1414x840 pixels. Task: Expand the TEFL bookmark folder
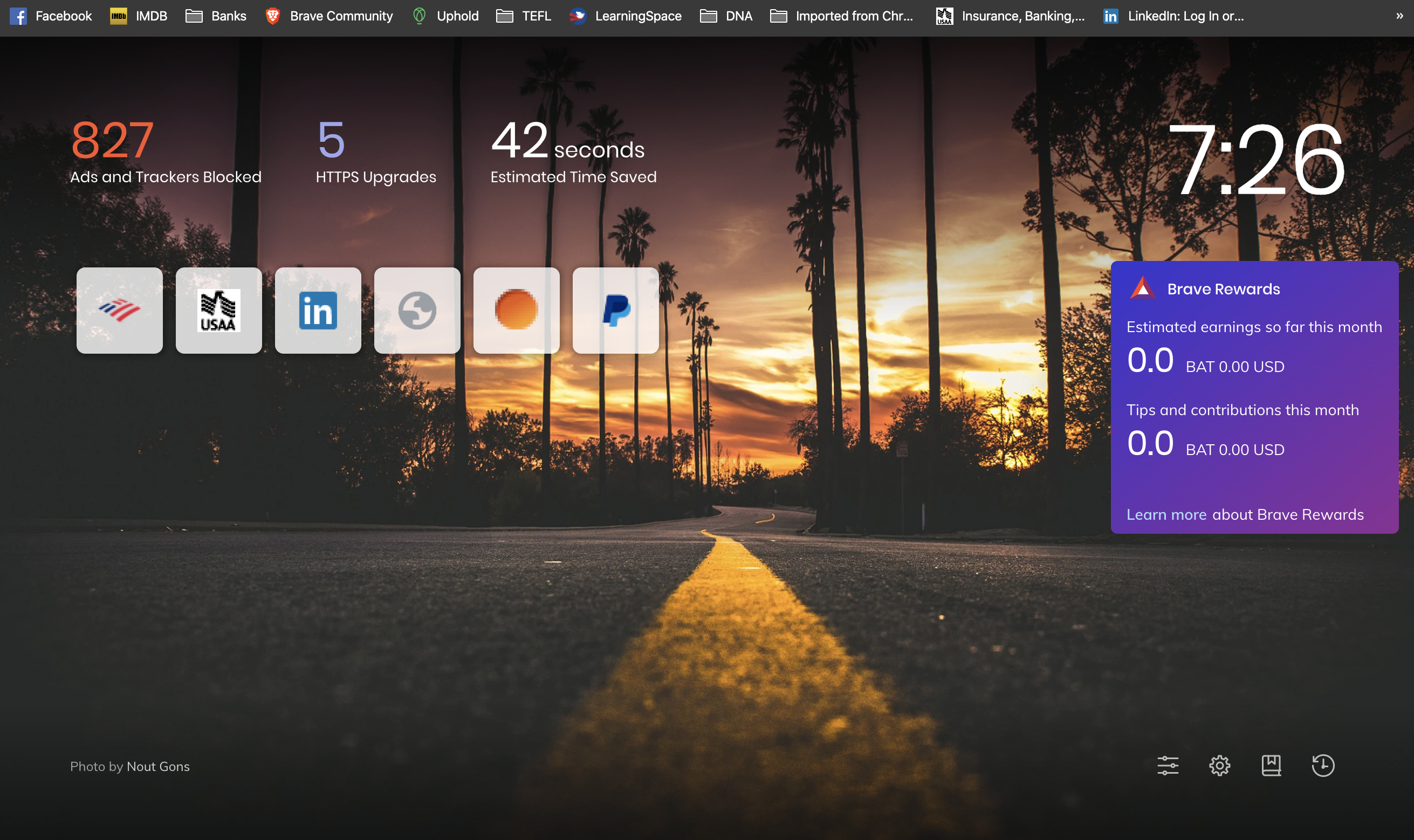pyautogui.click(x=524, y=16)
